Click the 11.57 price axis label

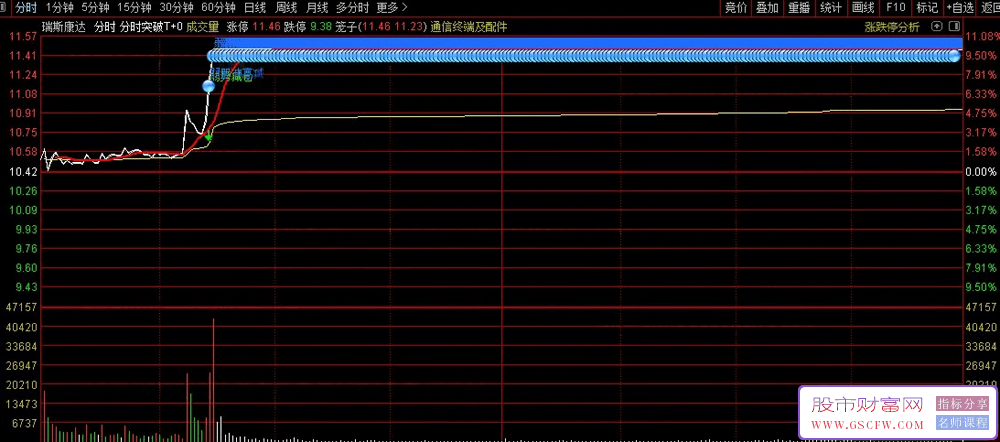[x=22, y=36]
